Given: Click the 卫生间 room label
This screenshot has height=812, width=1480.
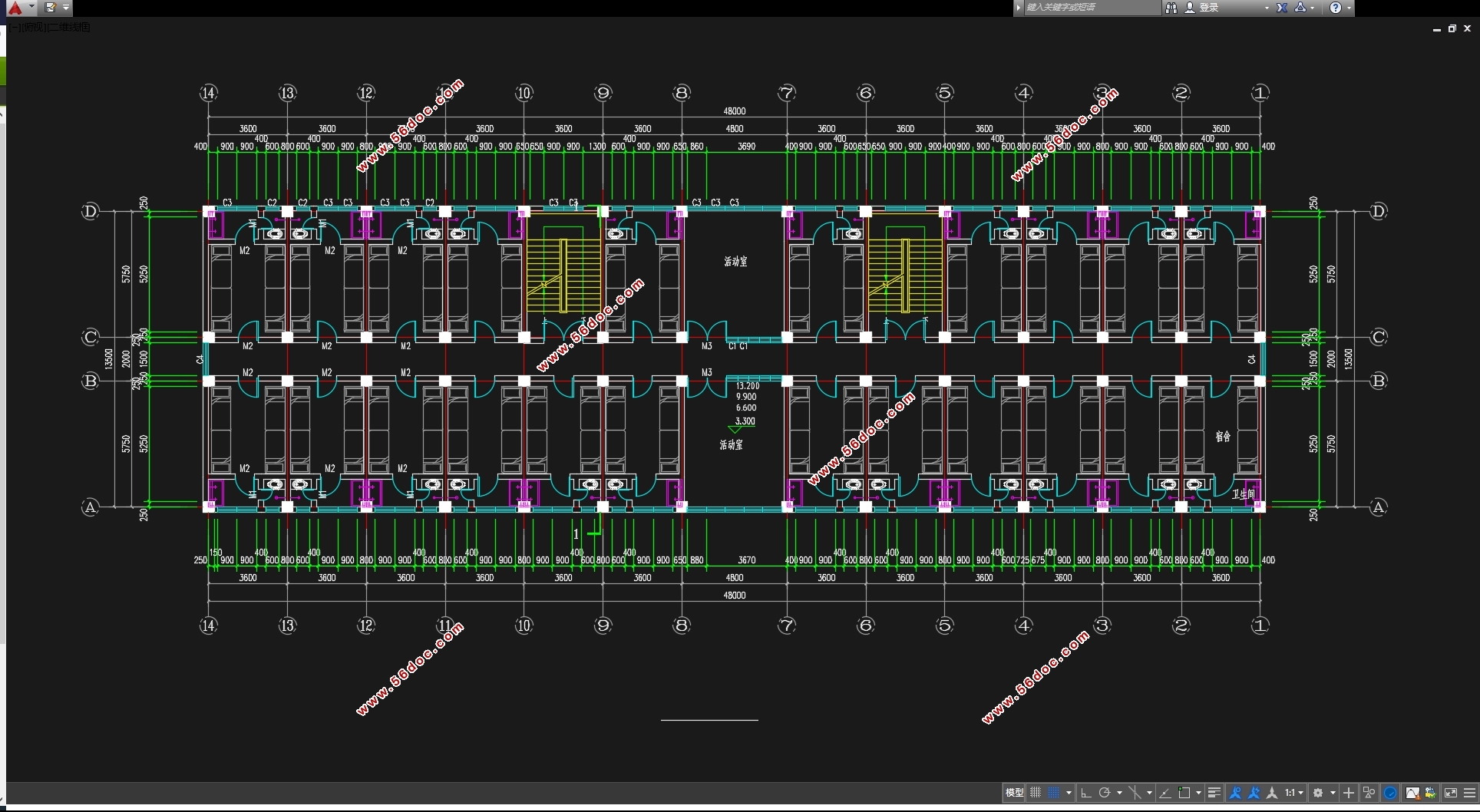Looking at the screenshot, I should click(1244, 494).
